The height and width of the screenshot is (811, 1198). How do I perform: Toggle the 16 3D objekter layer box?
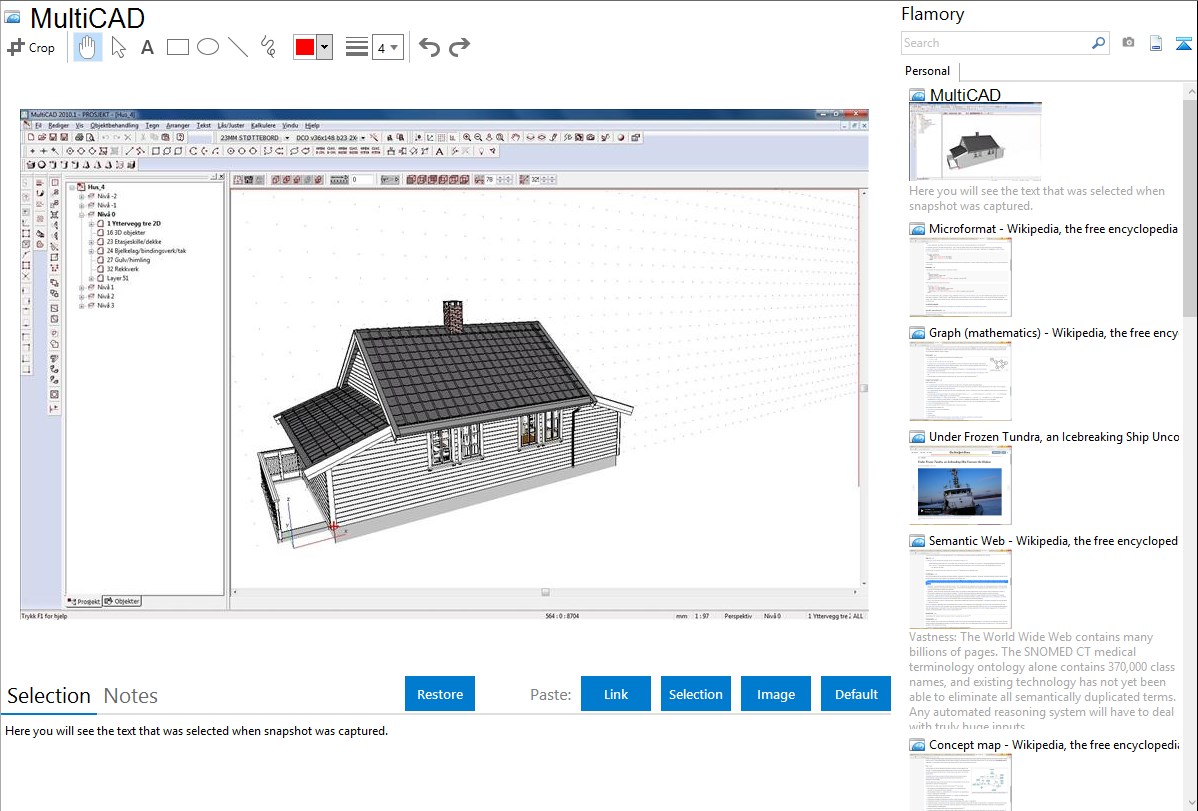(100, 232)
